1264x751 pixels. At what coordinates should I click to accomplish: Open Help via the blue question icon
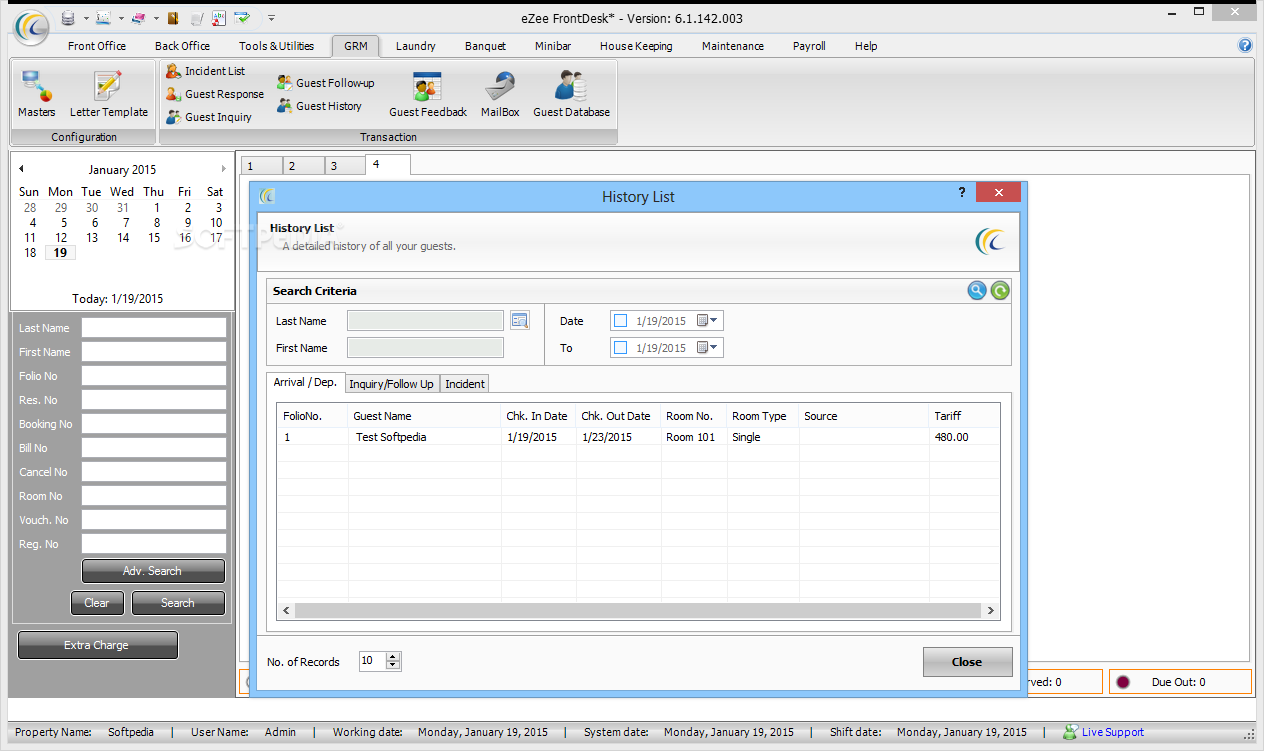pyautogui.click(x=1245, y=45)
